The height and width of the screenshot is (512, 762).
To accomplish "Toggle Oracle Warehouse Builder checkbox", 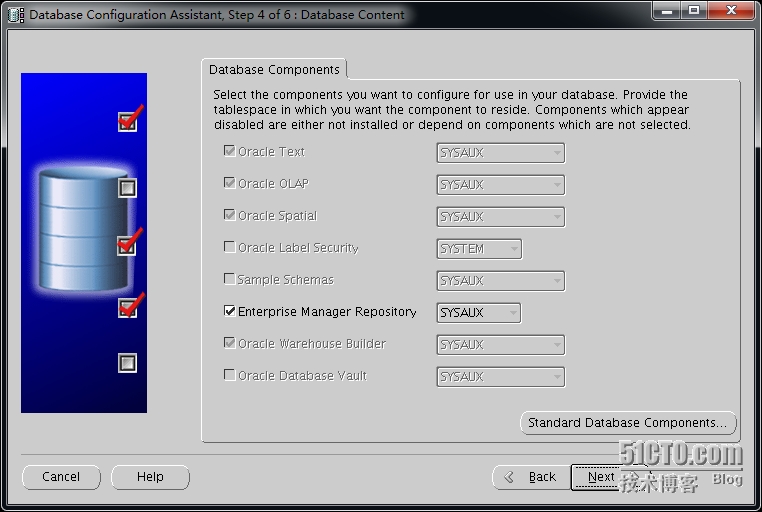I will point(229,343).
